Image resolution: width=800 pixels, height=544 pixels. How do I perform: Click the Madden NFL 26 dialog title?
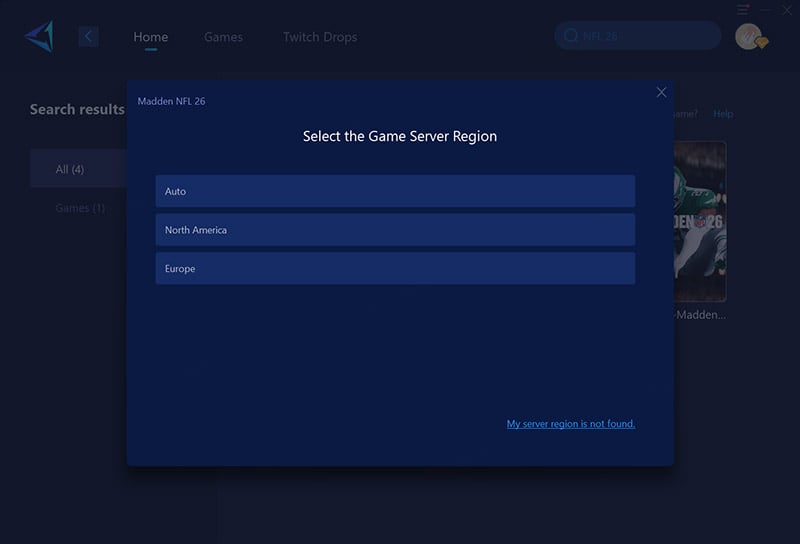click(171, 101)
